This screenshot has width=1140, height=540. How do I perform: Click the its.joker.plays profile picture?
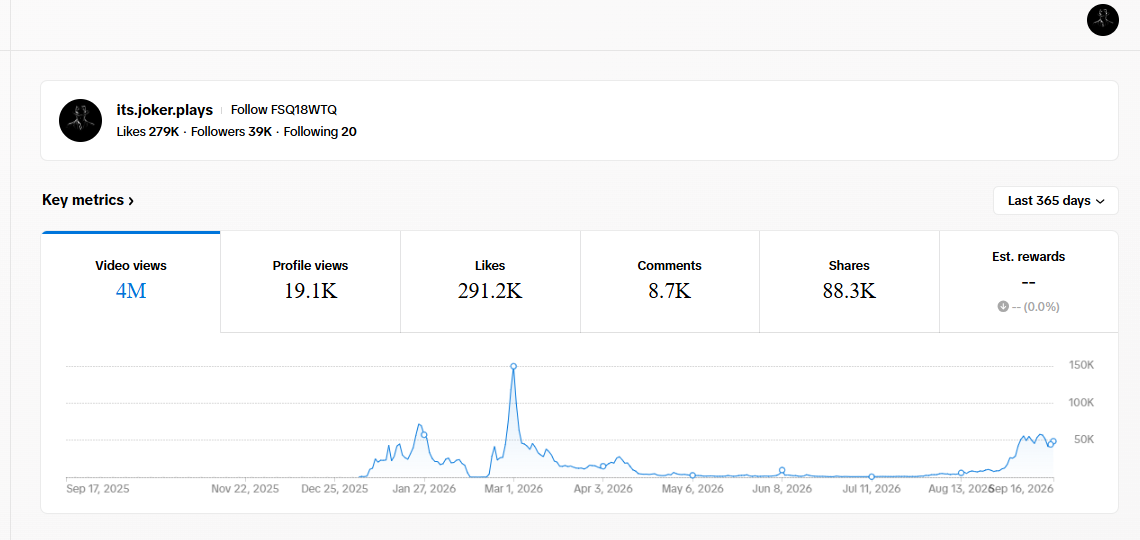tap(80, 121)
